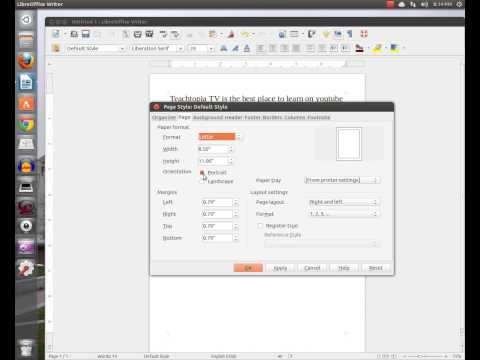
Task: Switch to the Header tab
Action: pyautogui.click(x=234, y=117)
